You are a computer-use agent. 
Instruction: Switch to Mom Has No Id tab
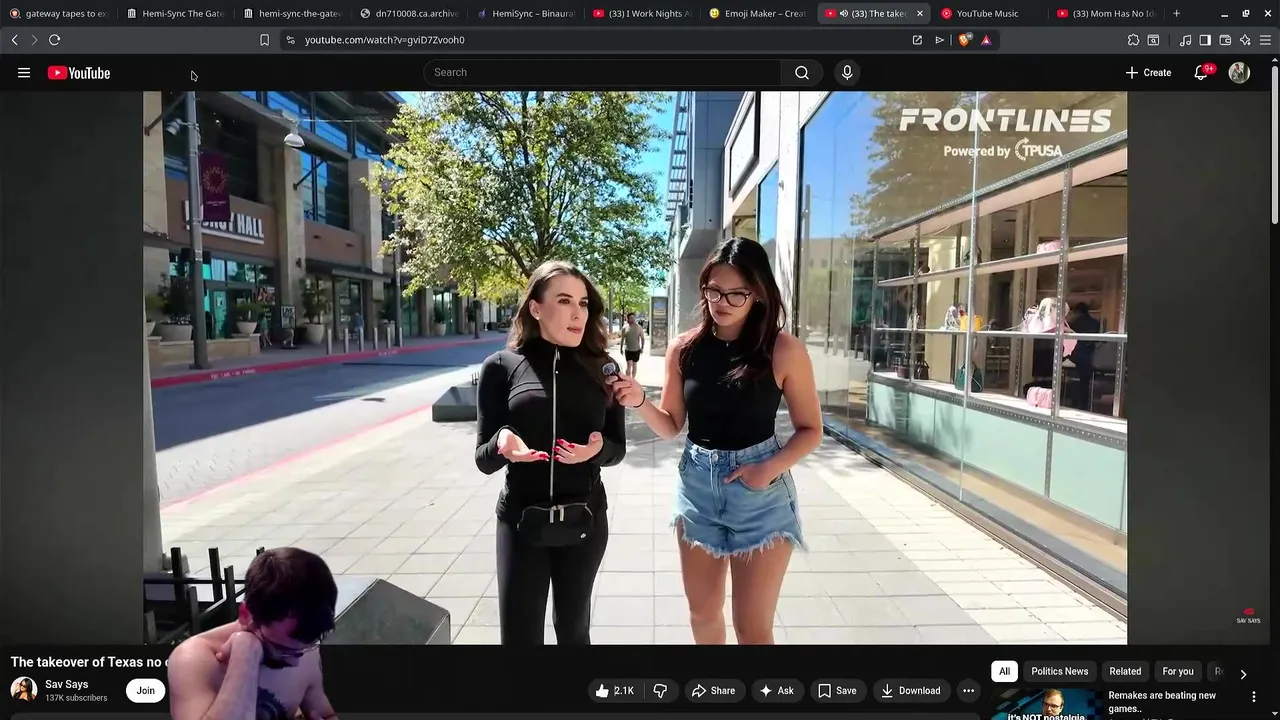(1107, 14)
